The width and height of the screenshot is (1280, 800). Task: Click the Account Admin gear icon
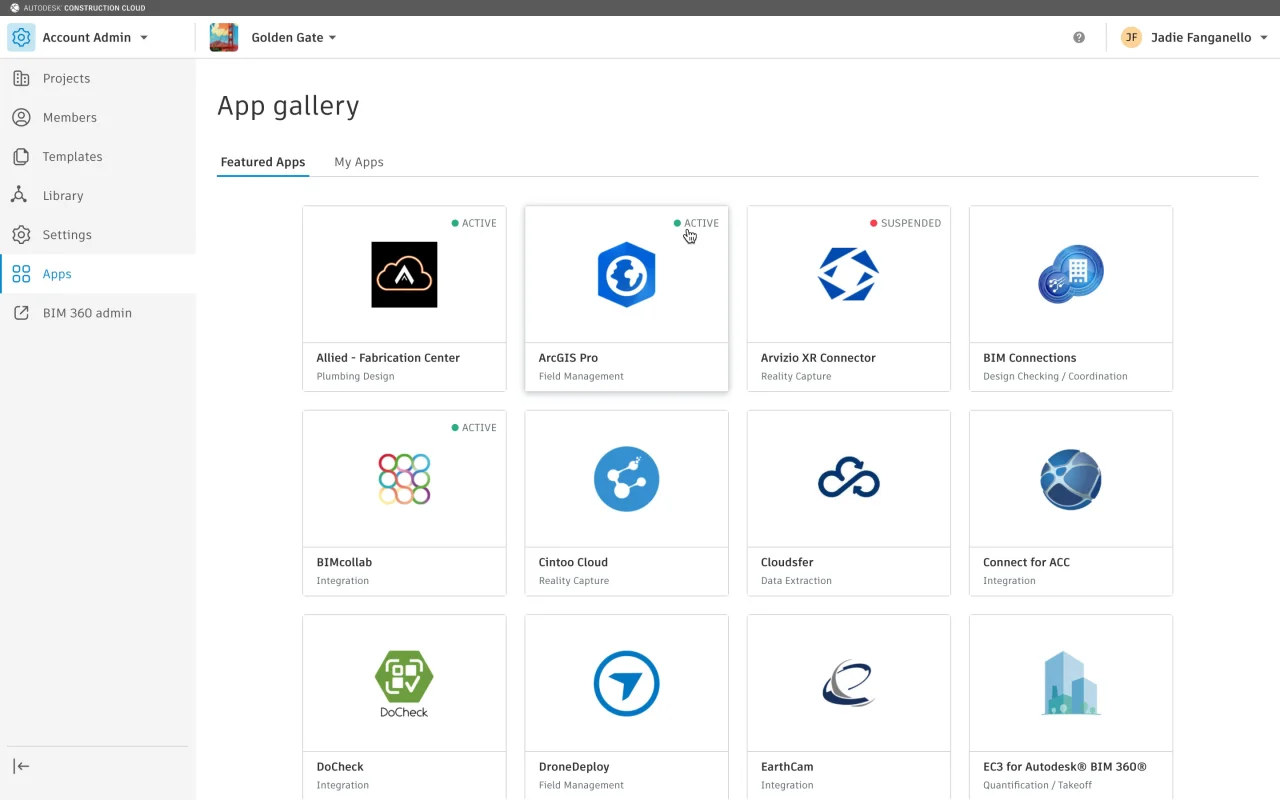click(x=21, y=38)
